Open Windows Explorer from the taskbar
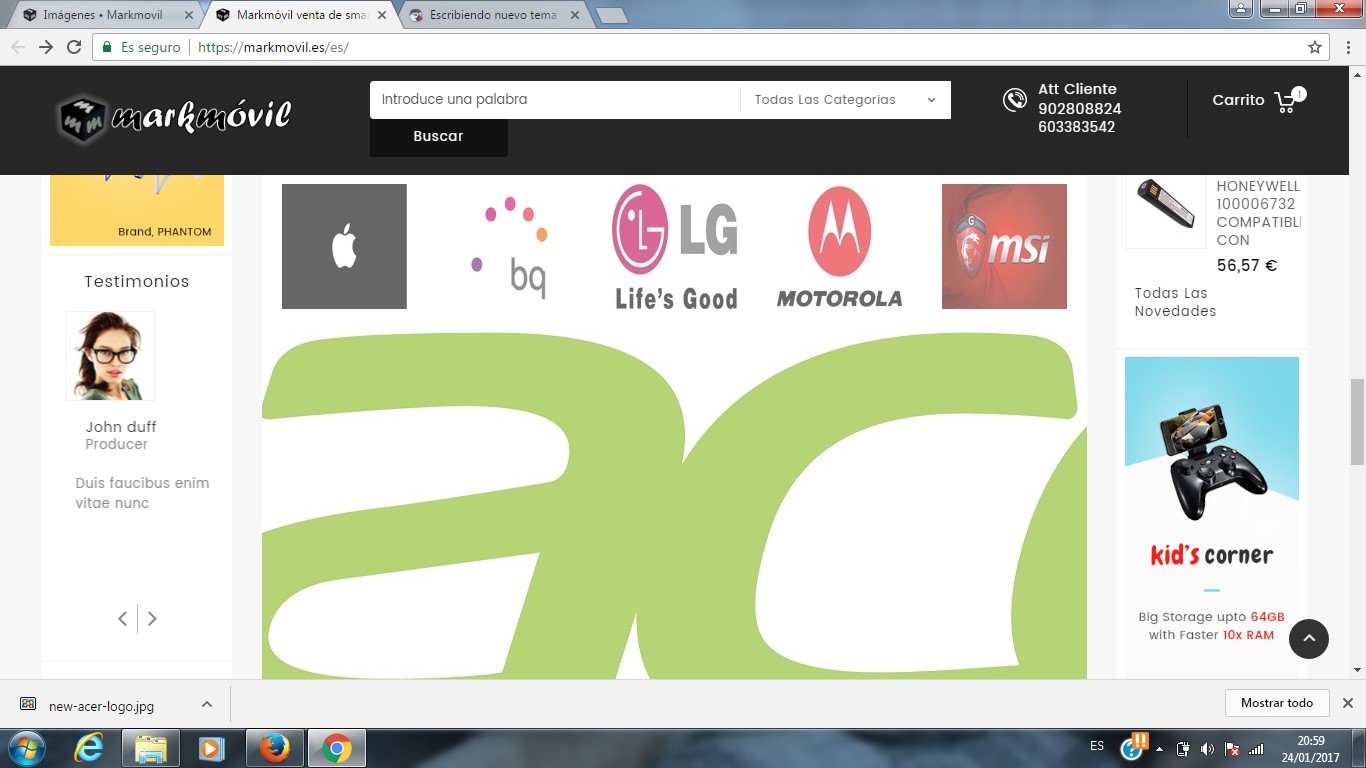The width and height of the screenshot is (1366, 768). [x=151, y=748]
